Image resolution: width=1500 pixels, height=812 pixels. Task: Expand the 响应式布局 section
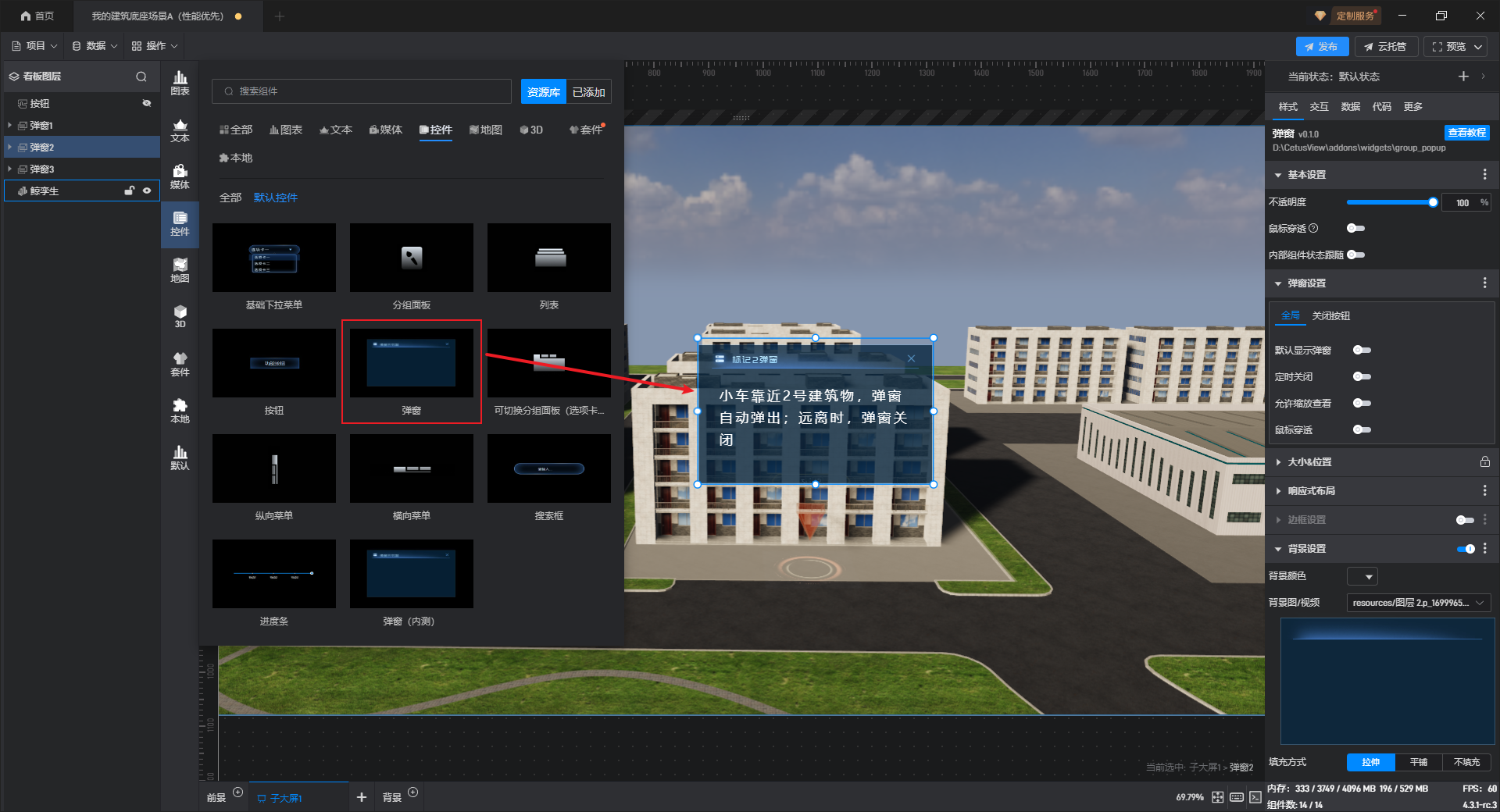pos(1279,491)
